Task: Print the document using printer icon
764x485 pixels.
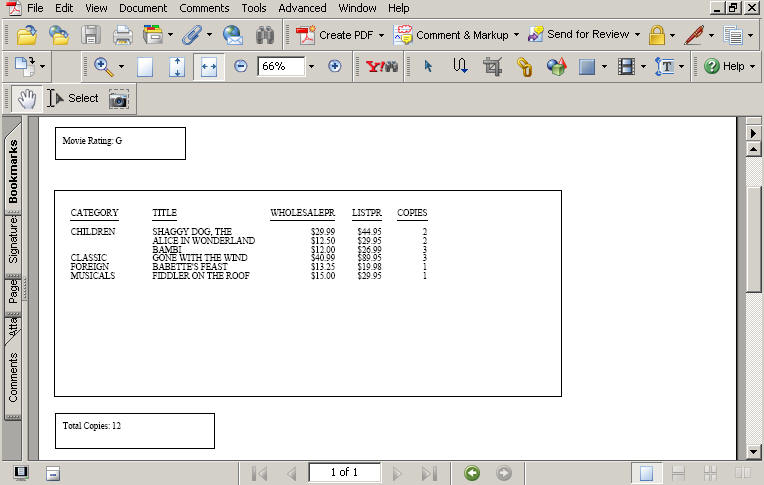Action: click(x=122, y=35)
